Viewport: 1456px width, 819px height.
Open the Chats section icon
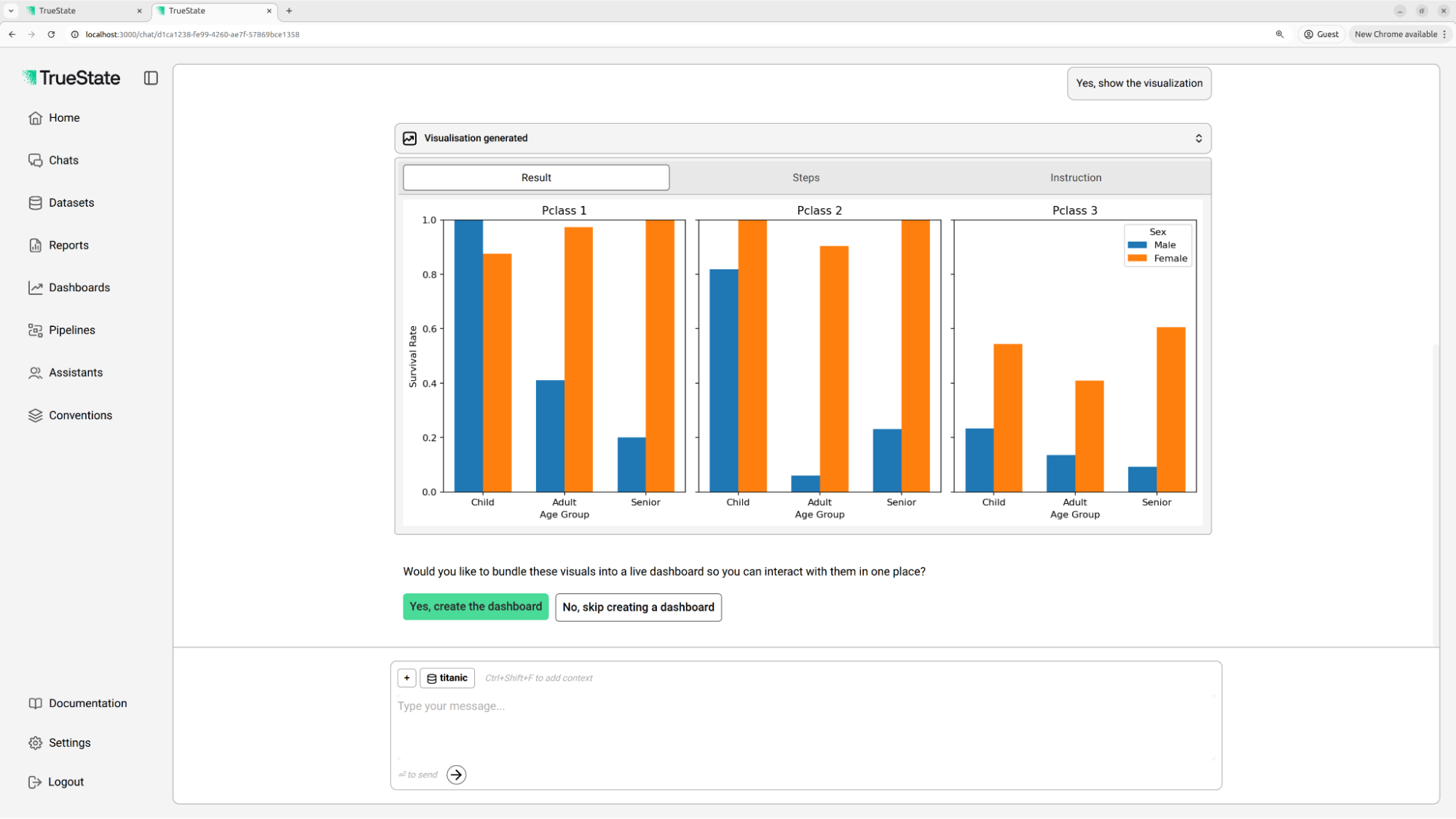(35, 160)
